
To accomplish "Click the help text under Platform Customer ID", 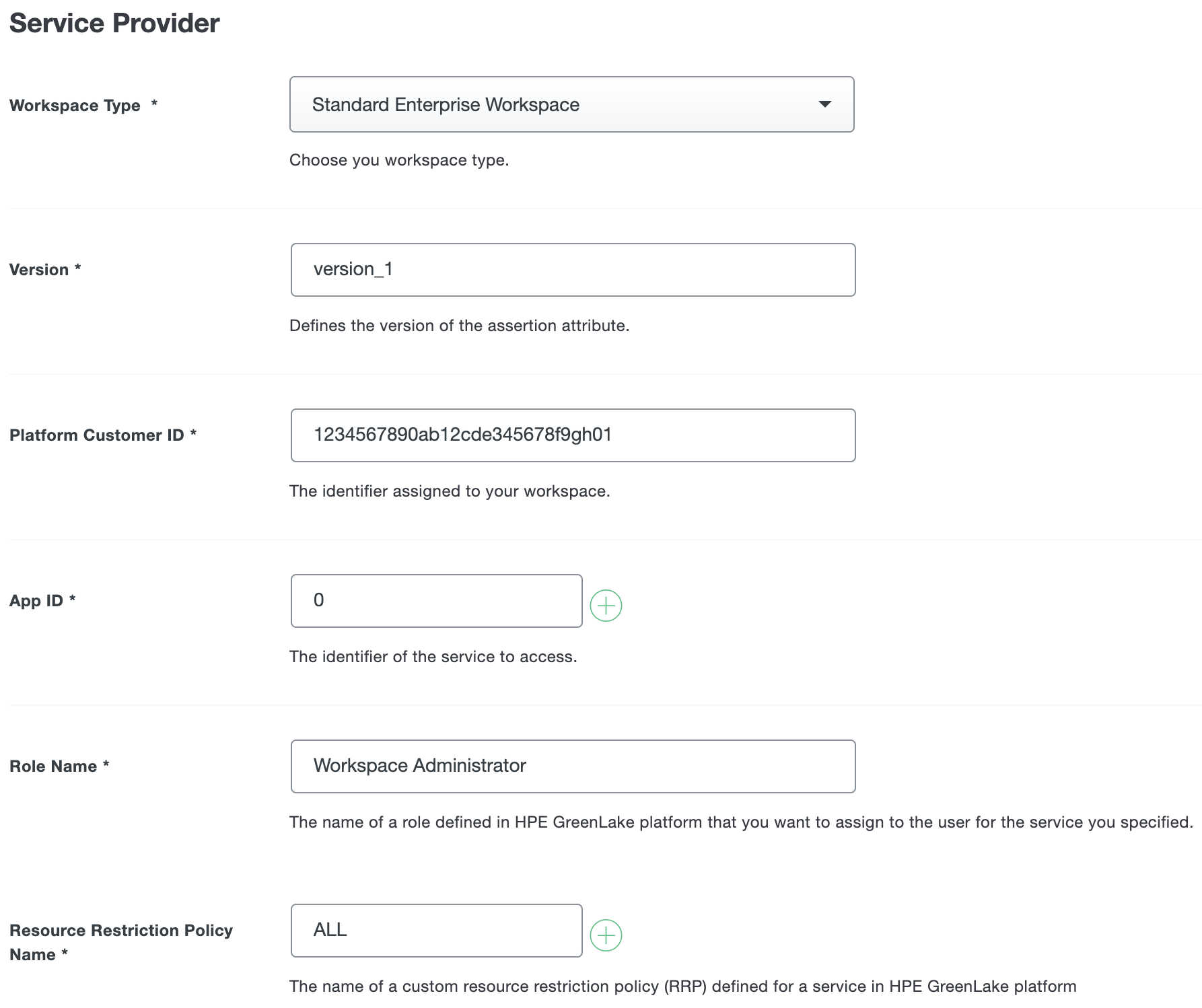I will [x=450, y=491].
